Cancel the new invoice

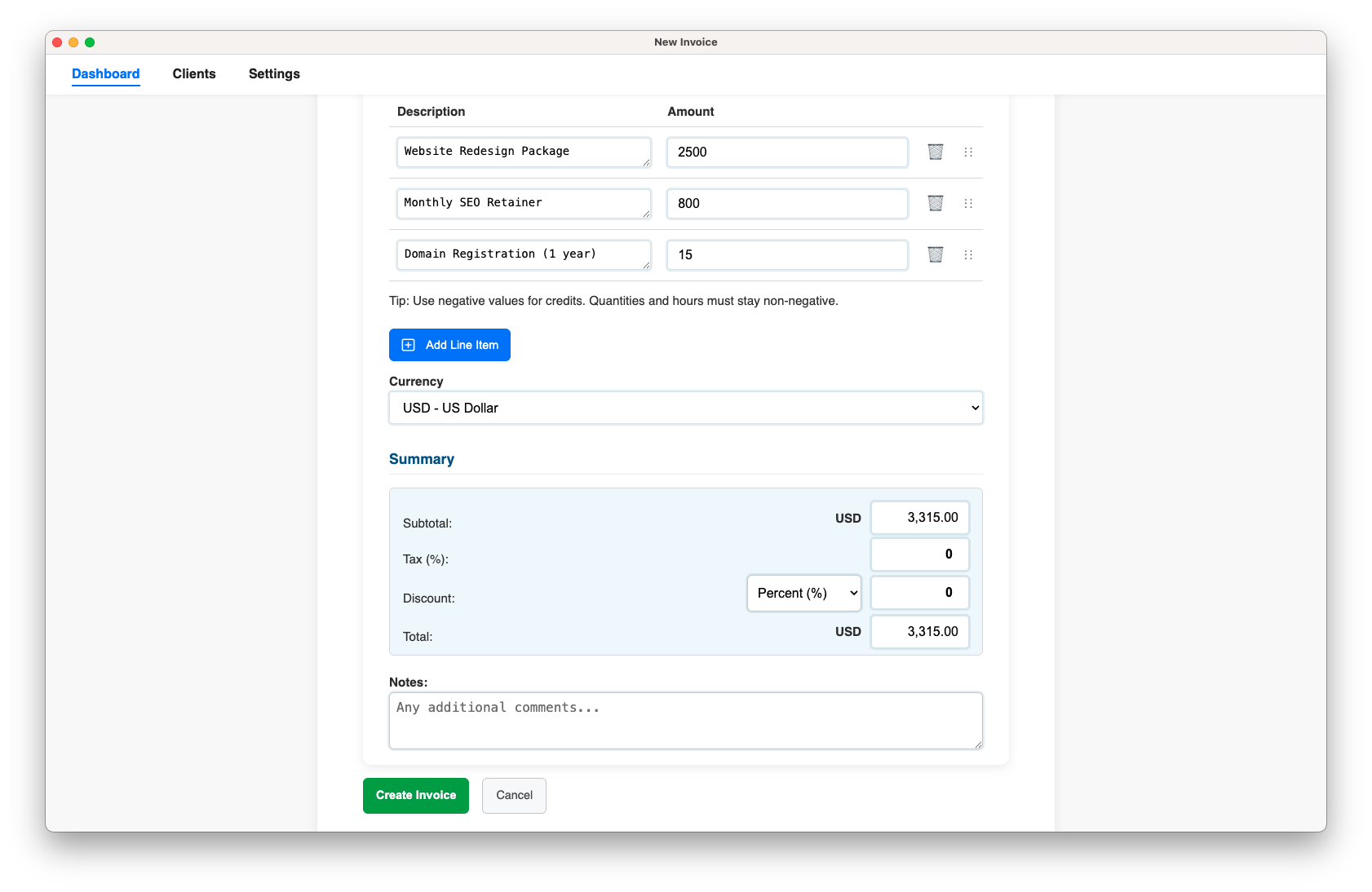pos(514,795)
